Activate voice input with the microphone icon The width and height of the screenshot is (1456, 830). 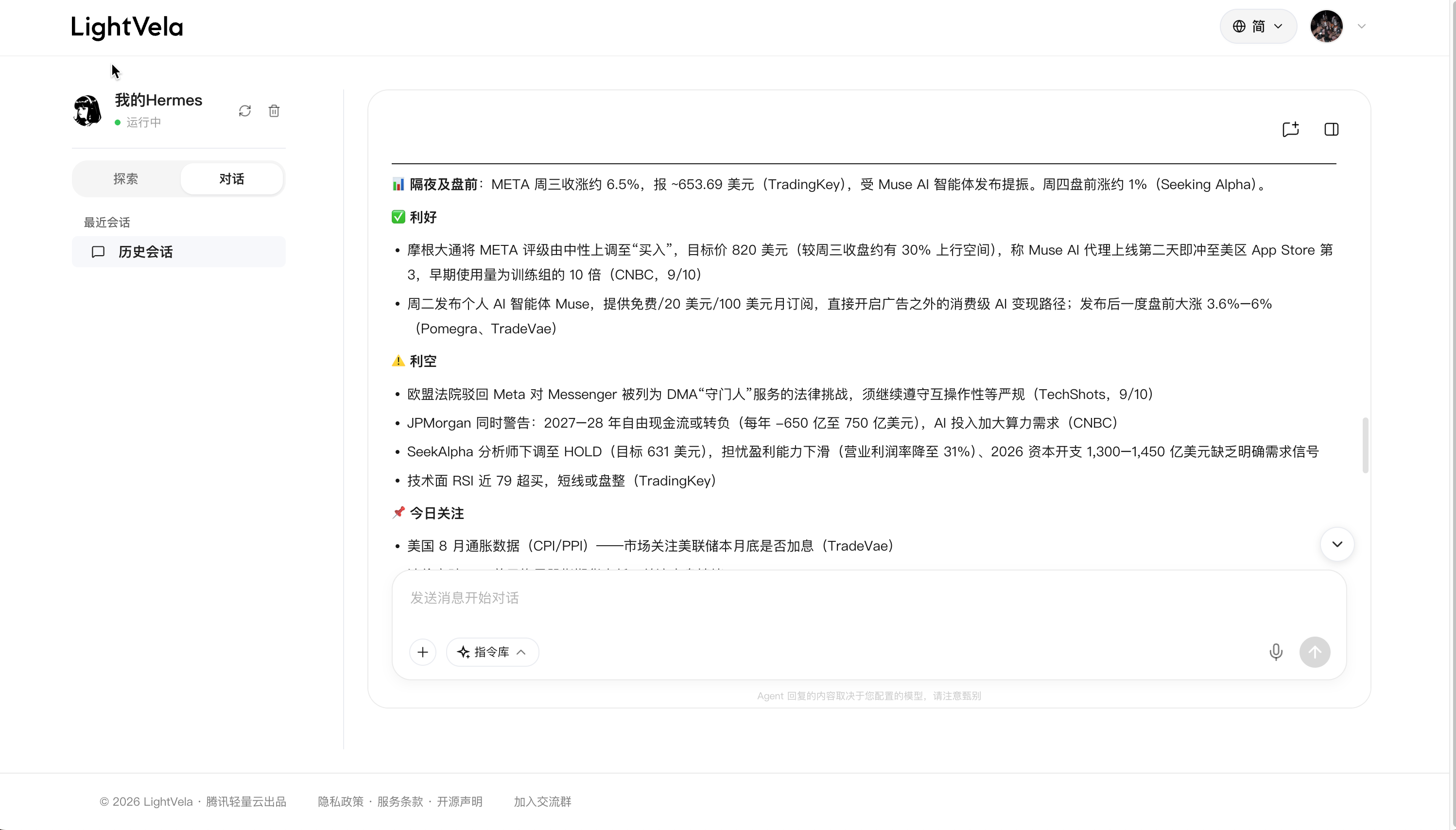coord(1276,652)
